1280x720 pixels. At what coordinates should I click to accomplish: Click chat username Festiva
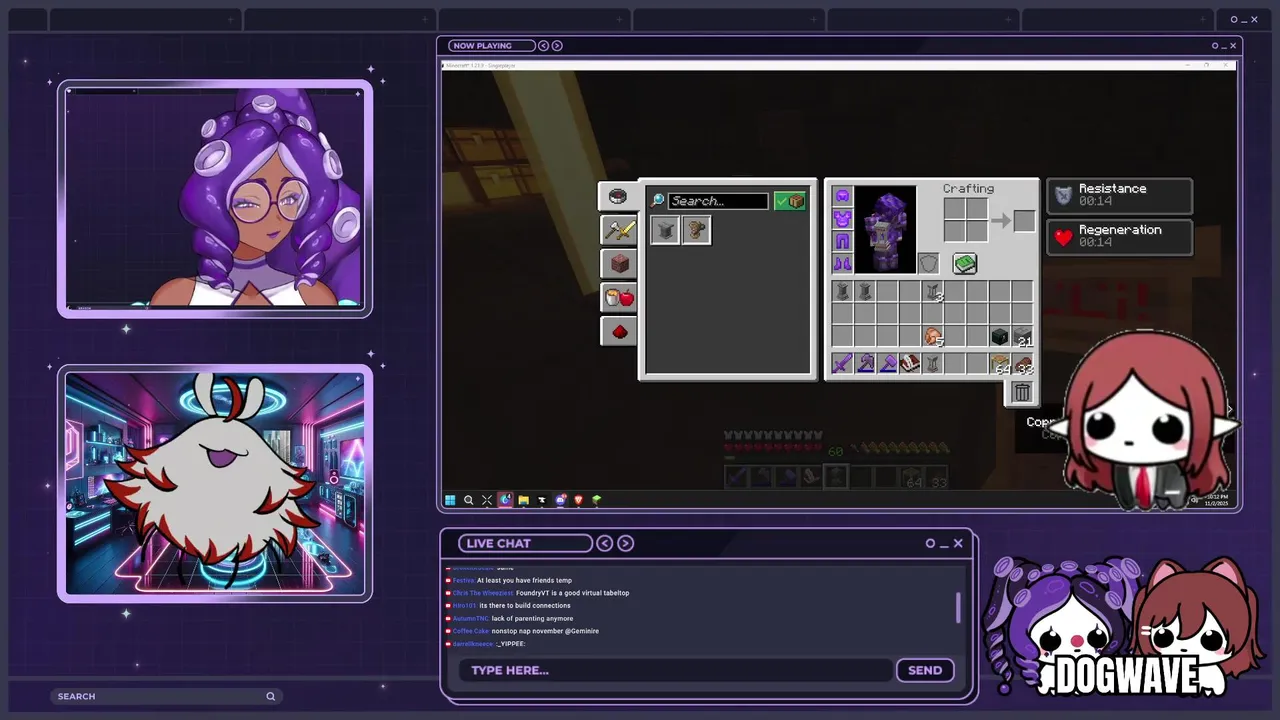[x=464, y=580]
